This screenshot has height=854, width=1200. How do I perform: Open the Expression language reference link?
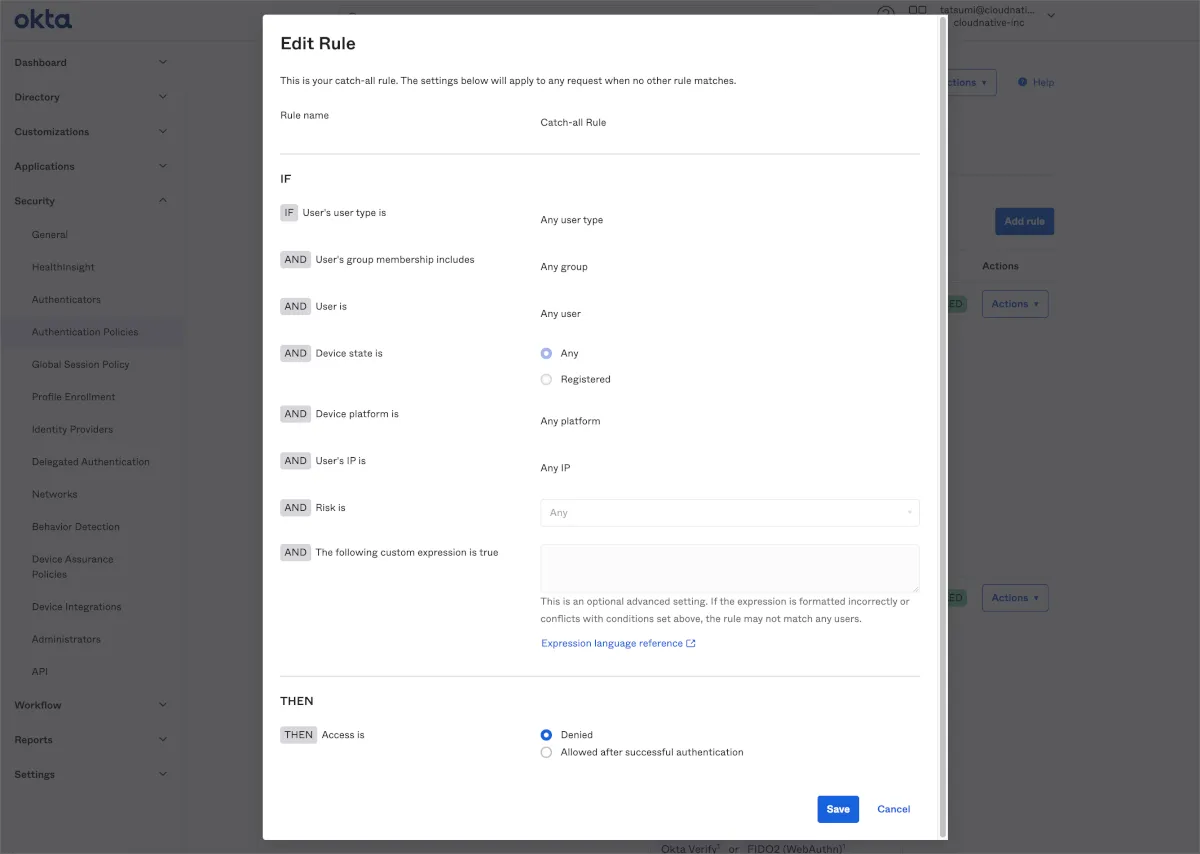pyautogui.click(x=611, y=644)
